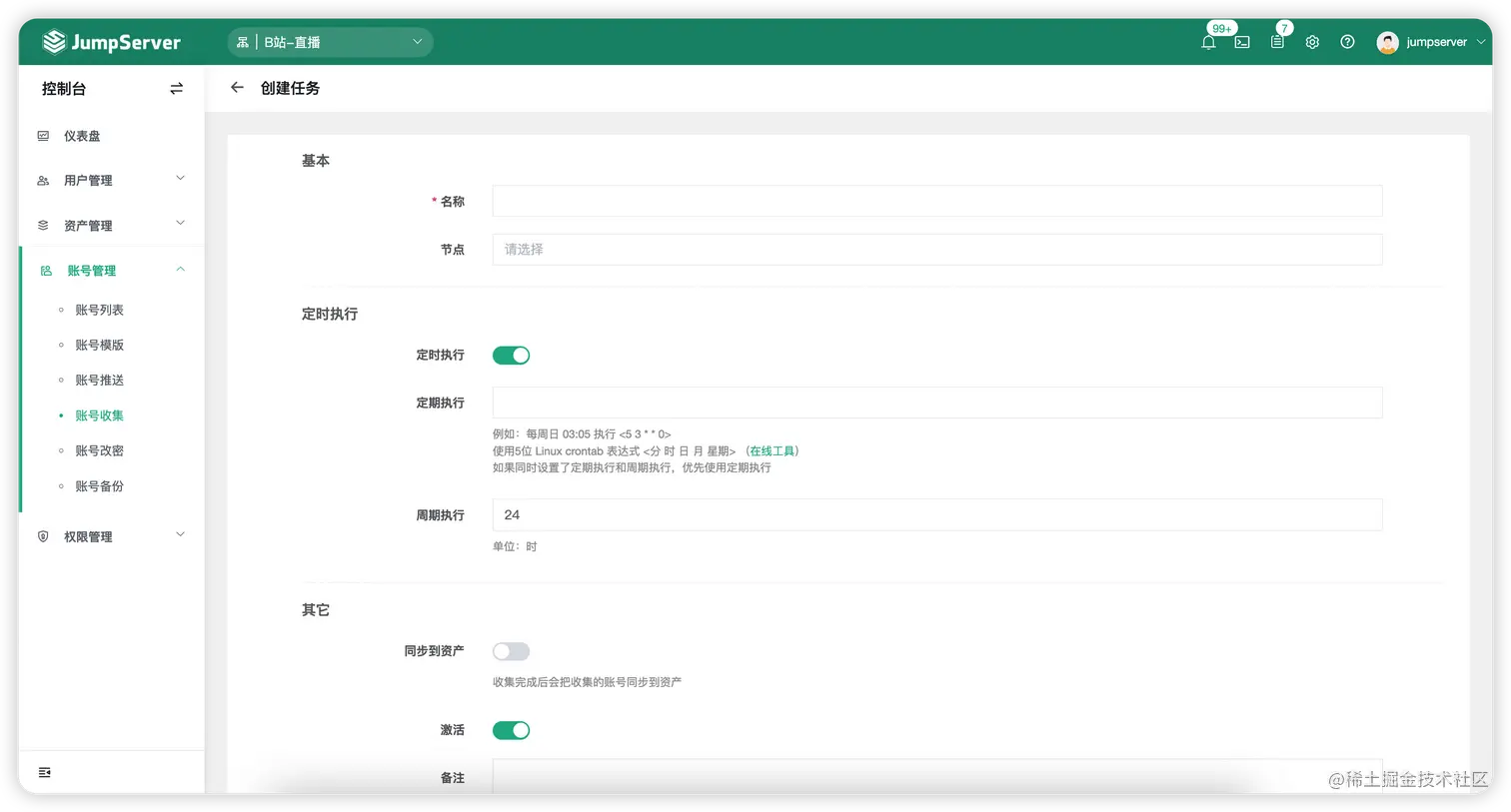Open notifications via the bell icon
Image resolution: width=1511 pixels, height=812 pixels.
click(x=1208, y=42)
